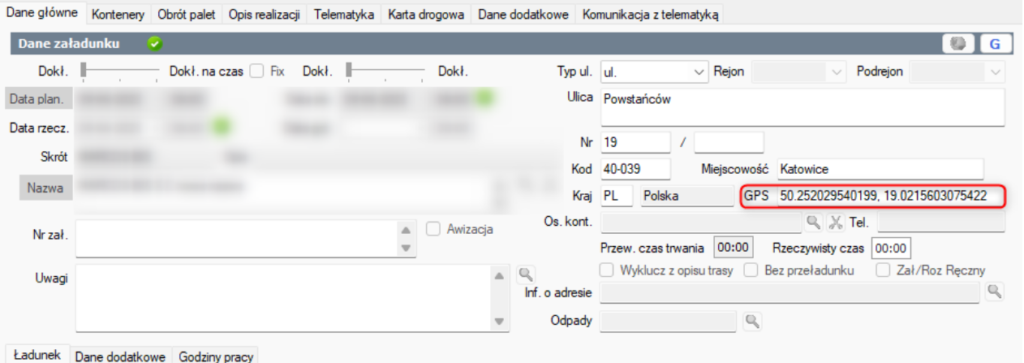Check Zał/Roz Ręczny option

tap(883, 270)
